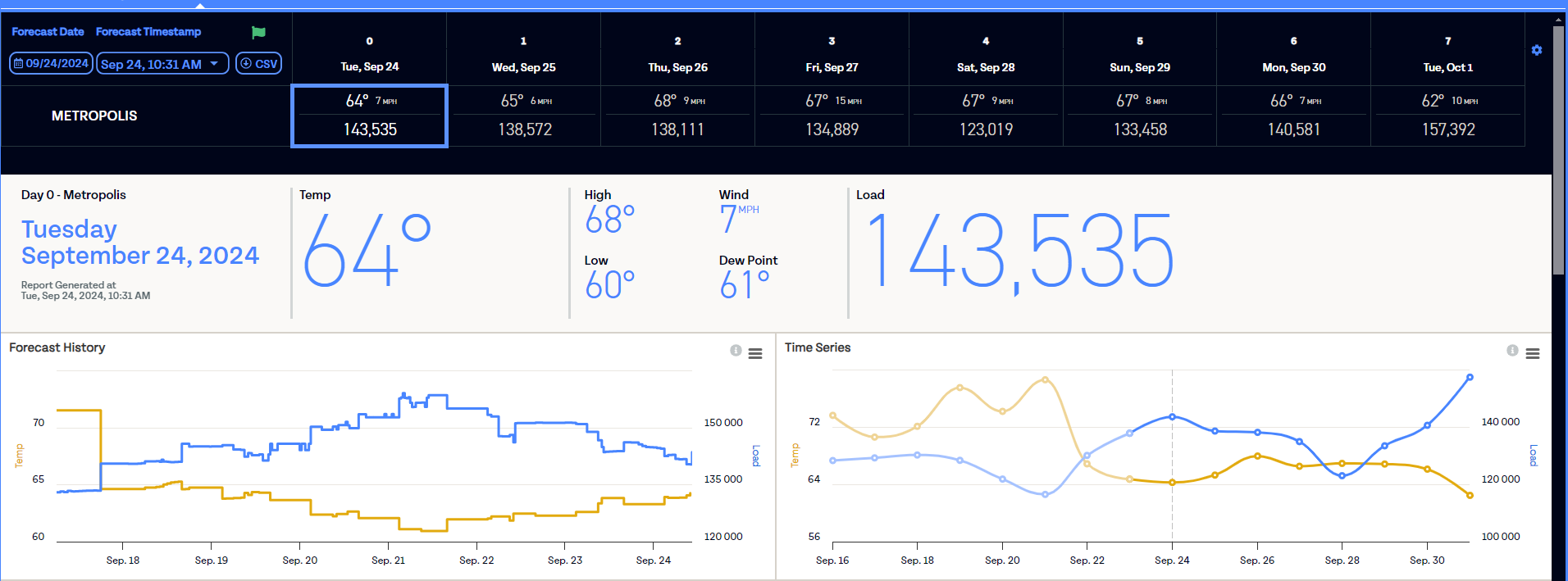Expand the Sep 24, 10:31 AM timestamp dropdown
The height and width of the screenshot is (581, 1568).
162,63
